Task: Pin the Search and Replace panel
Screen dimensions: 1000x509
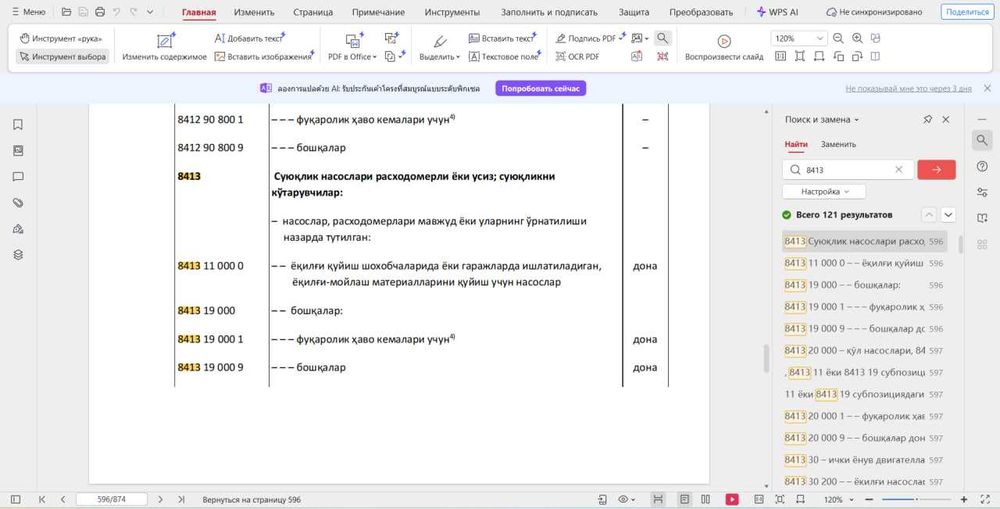Action: 928,119
